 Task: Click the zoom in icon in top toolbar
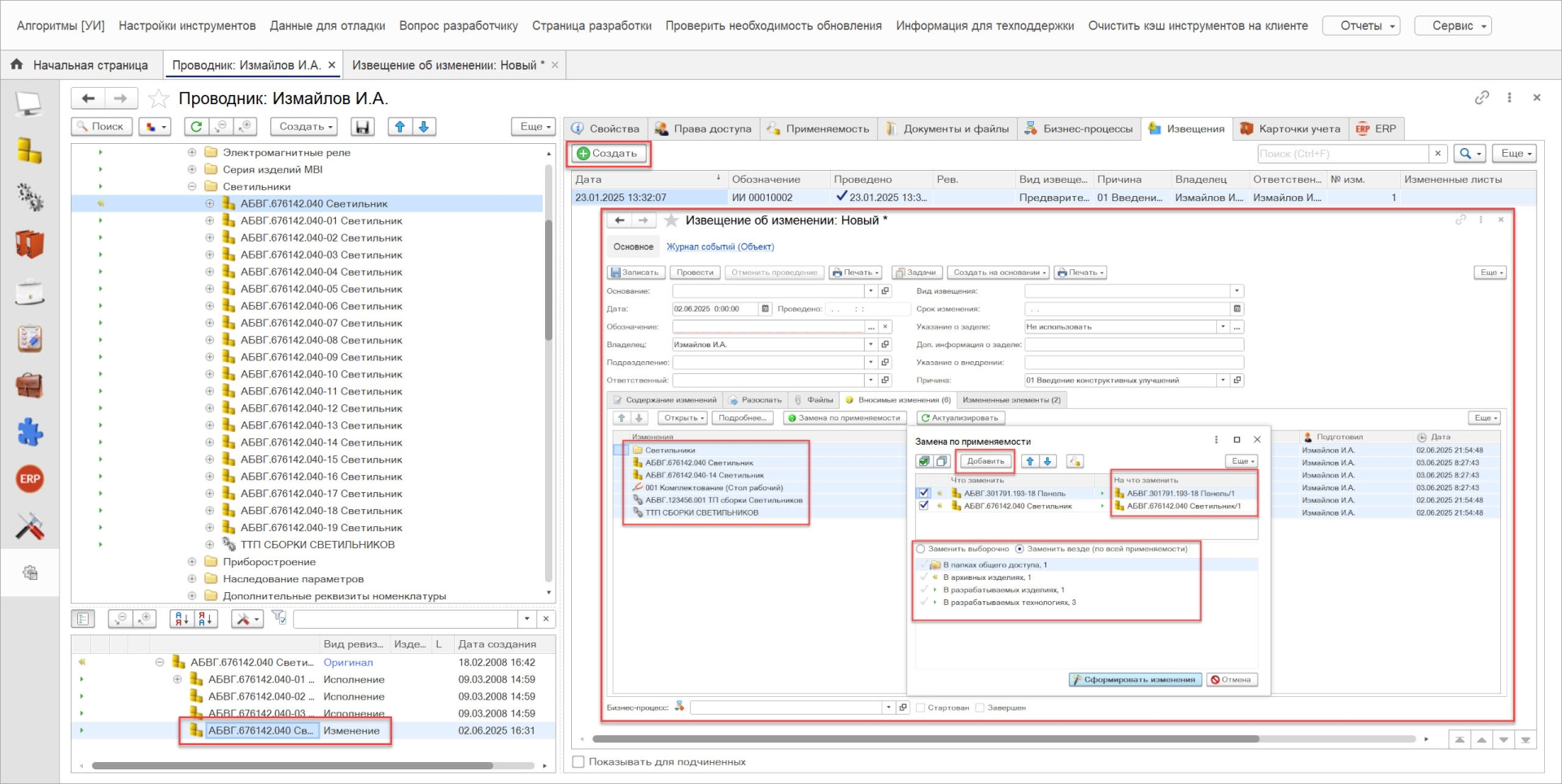[x=245, y=127]
